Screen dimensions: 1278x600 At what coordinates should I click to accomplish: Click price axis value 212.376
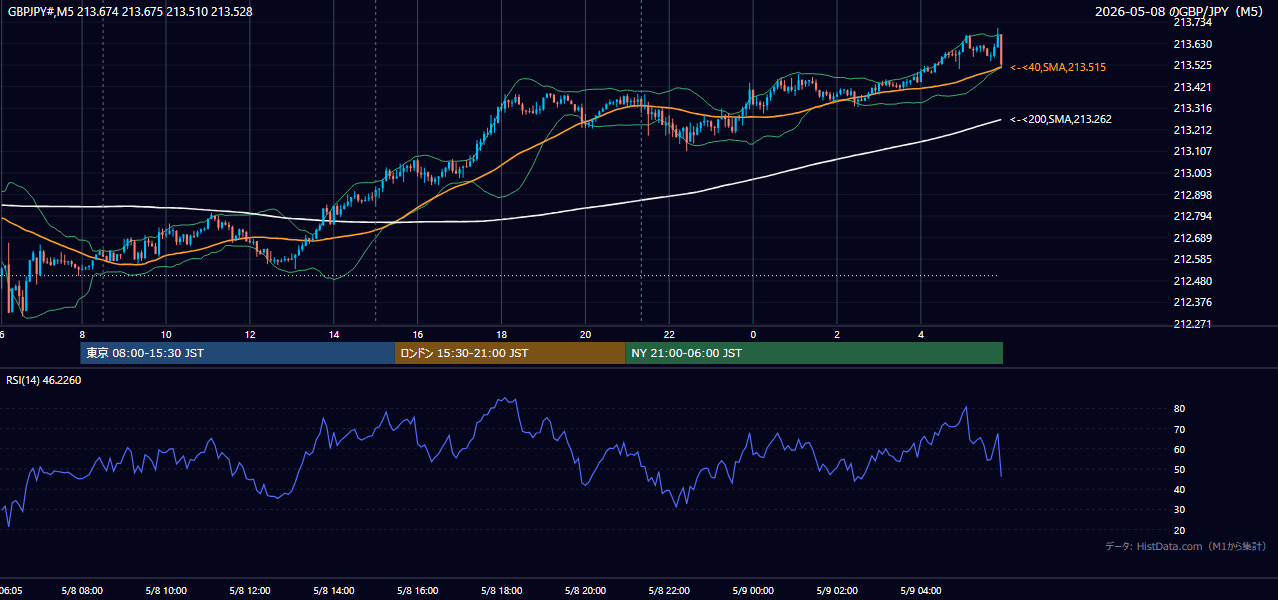tap(1192, 302)
